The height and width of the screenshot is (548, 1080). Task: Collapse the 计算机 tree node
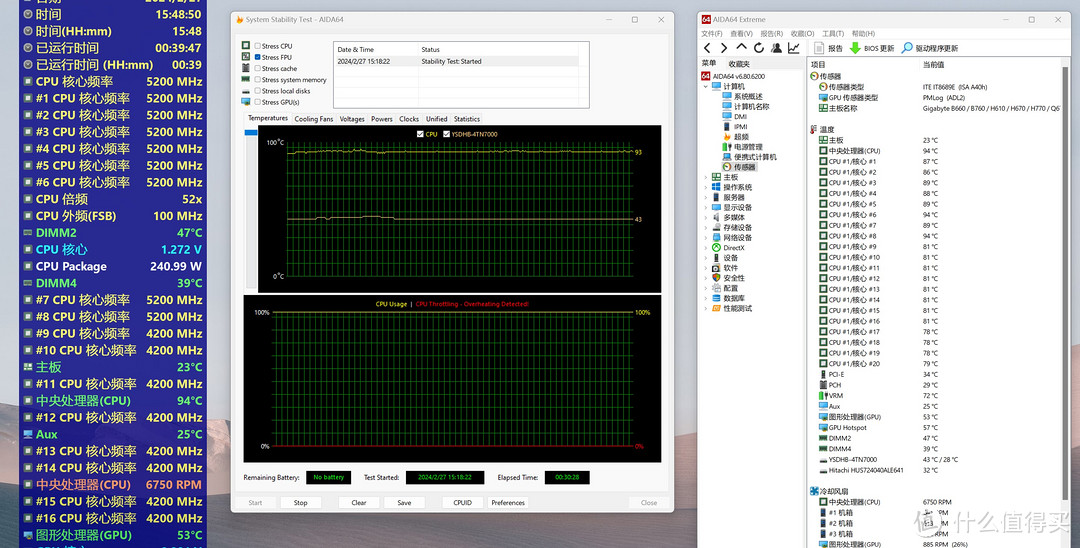coord(706,87)
